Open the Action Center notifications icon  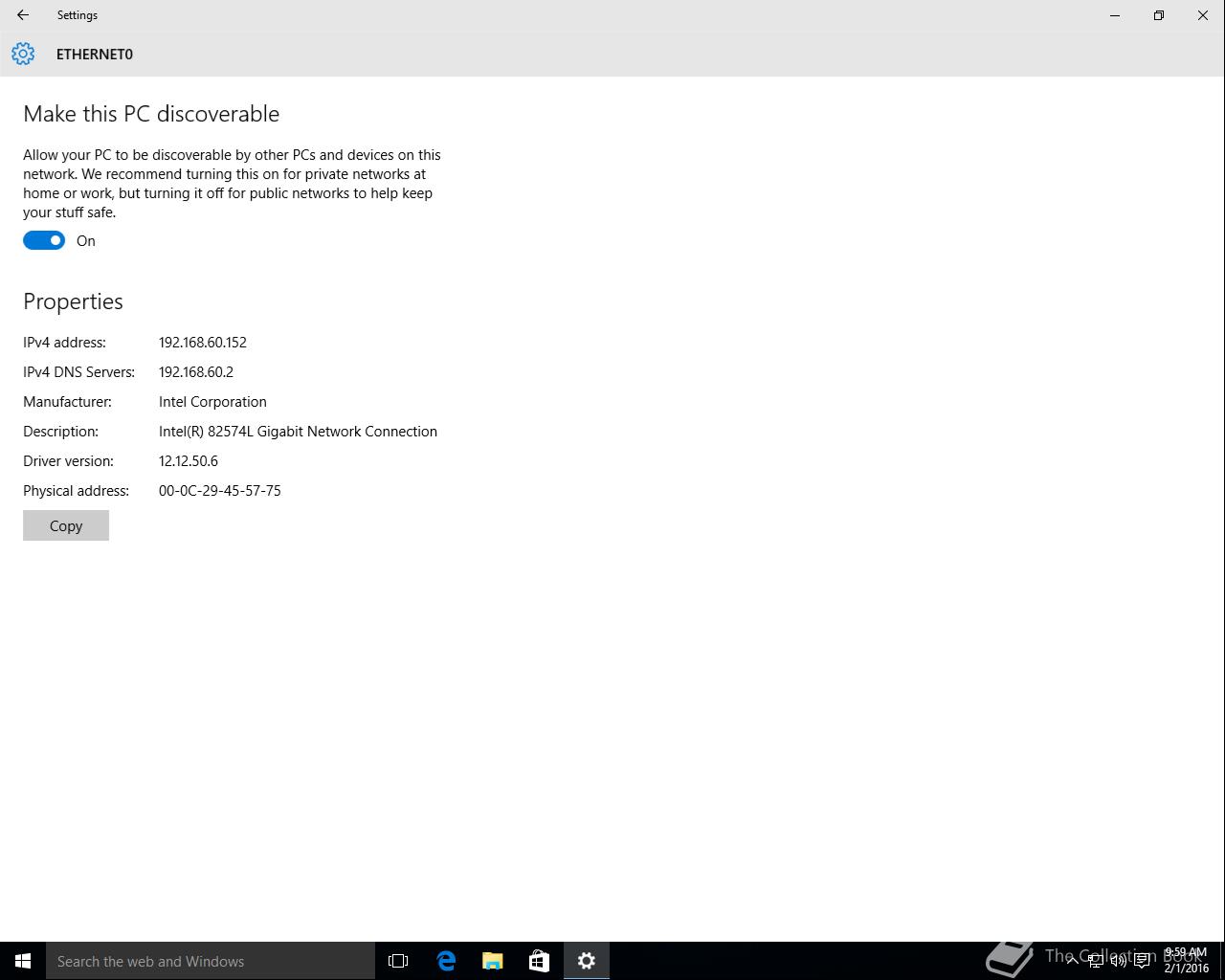[x=1142, y=961]
